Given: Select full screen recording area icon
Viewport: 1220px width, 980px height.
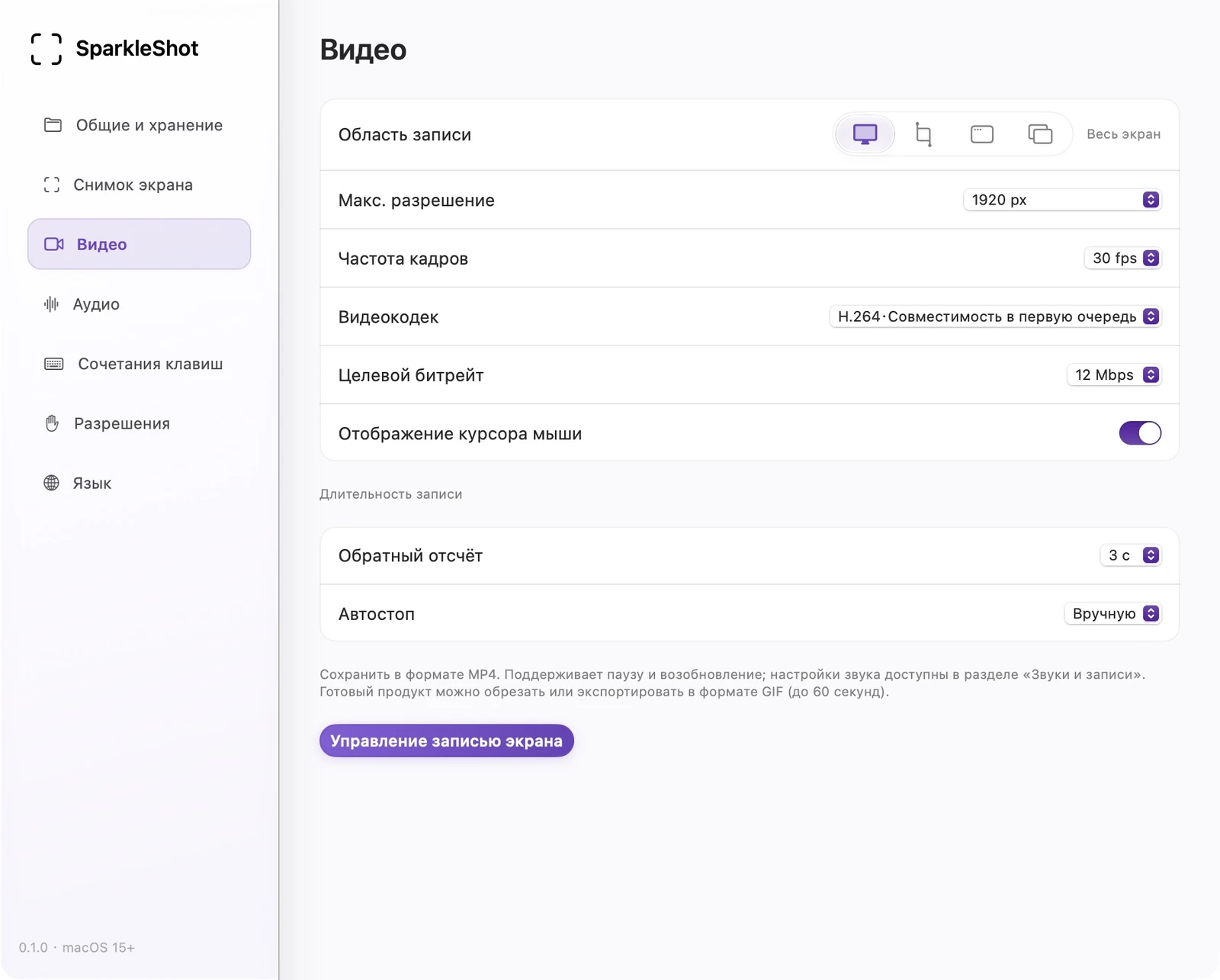Looking at the screenshot, I should click(x=865, y=134).
